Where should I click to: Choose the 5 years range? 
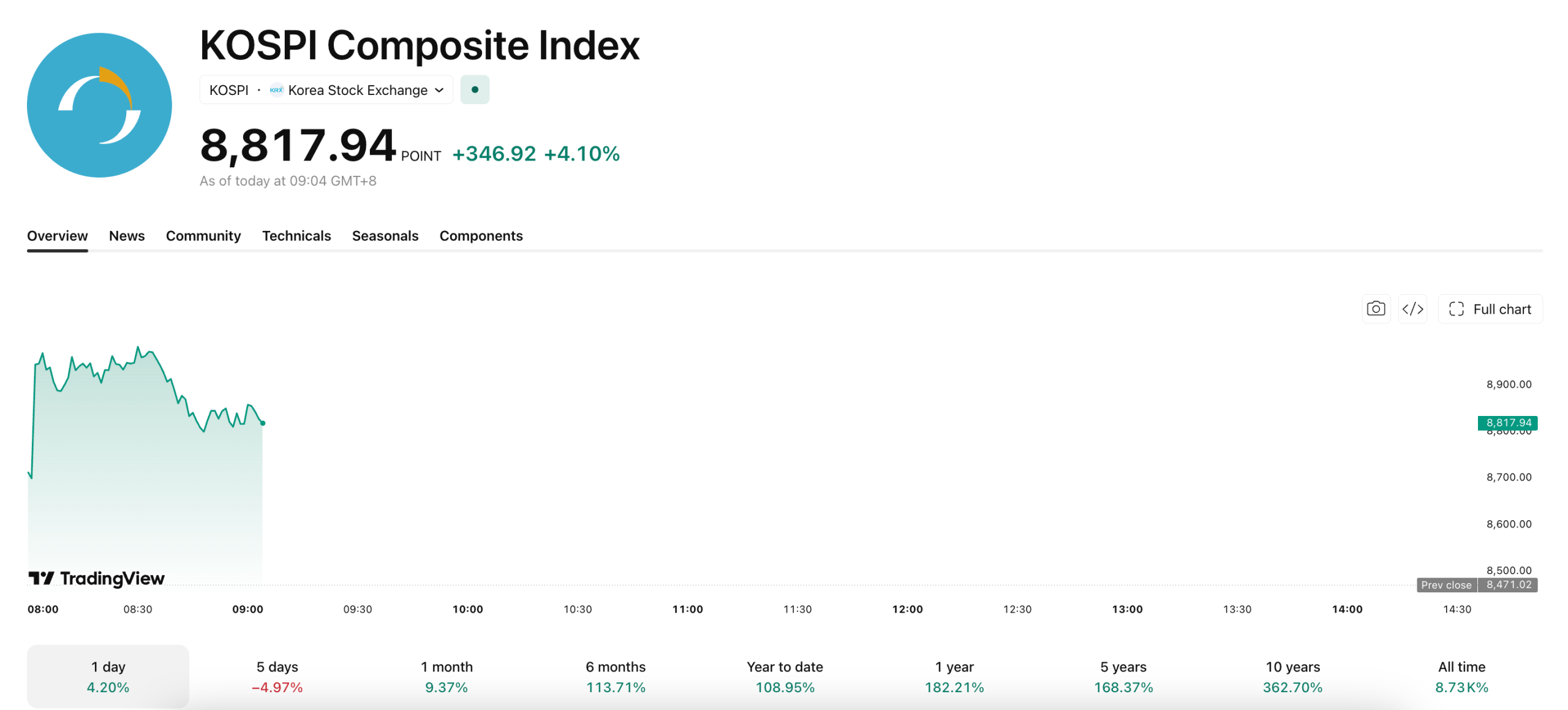1123,676
